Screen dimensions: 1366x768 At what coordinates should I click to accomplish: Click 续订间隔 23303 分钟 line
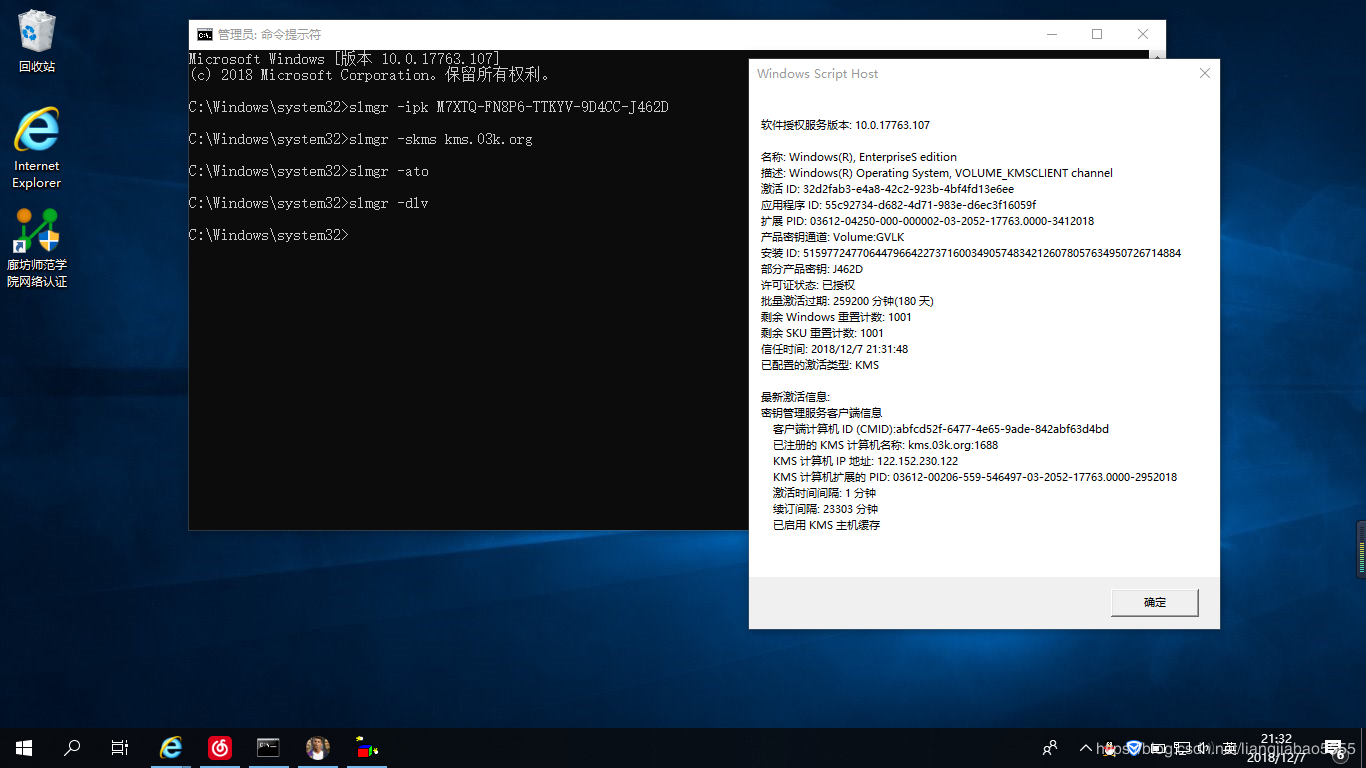[x=825, y=509]
